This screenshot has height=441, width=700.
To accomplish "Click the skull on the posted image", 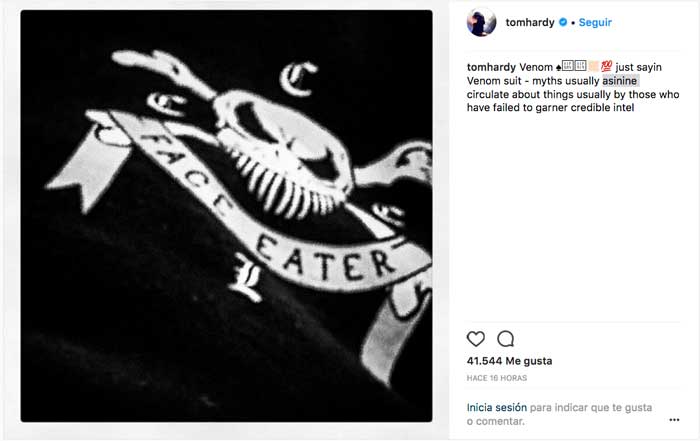I will point(283,154).
